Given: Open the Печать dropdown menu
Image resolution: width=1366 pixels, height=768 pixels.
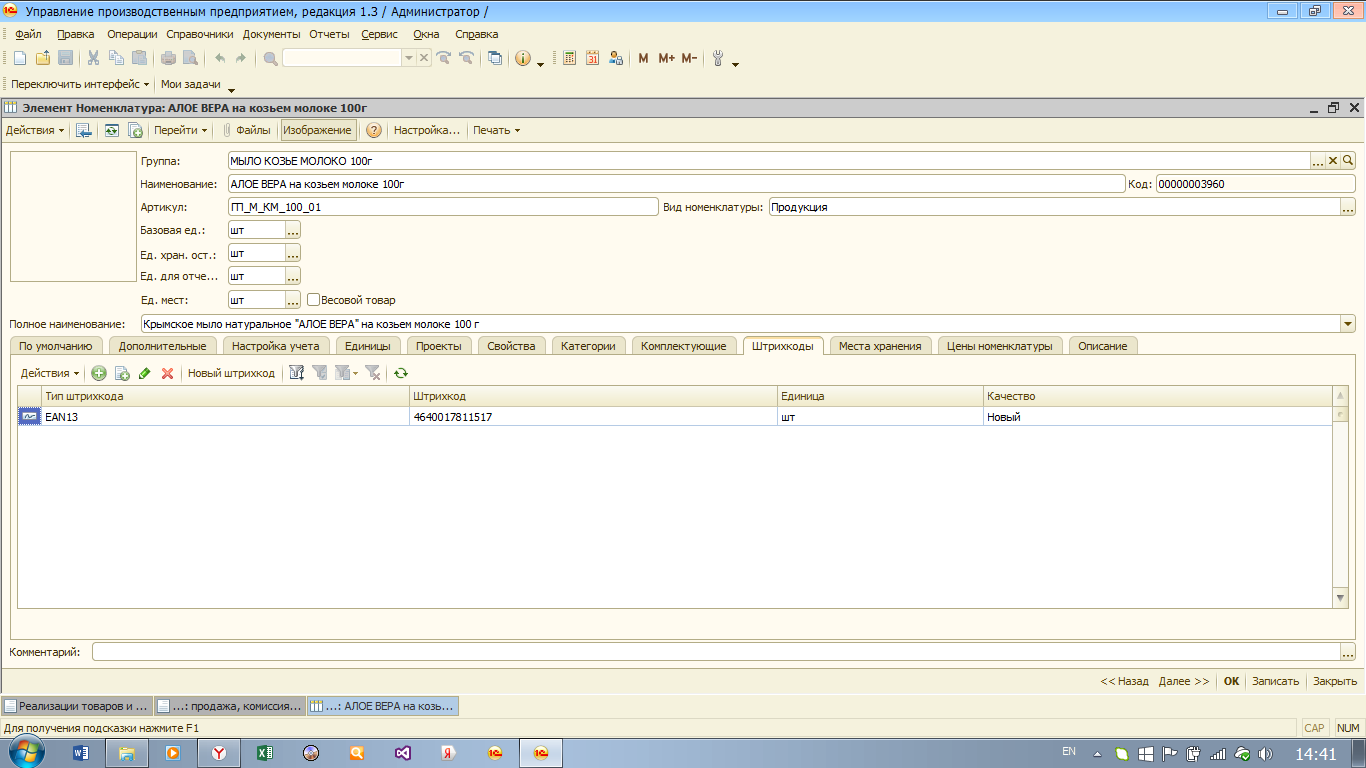Looking at the screenshot, I should pyautogui.click(x=497, y=130).
